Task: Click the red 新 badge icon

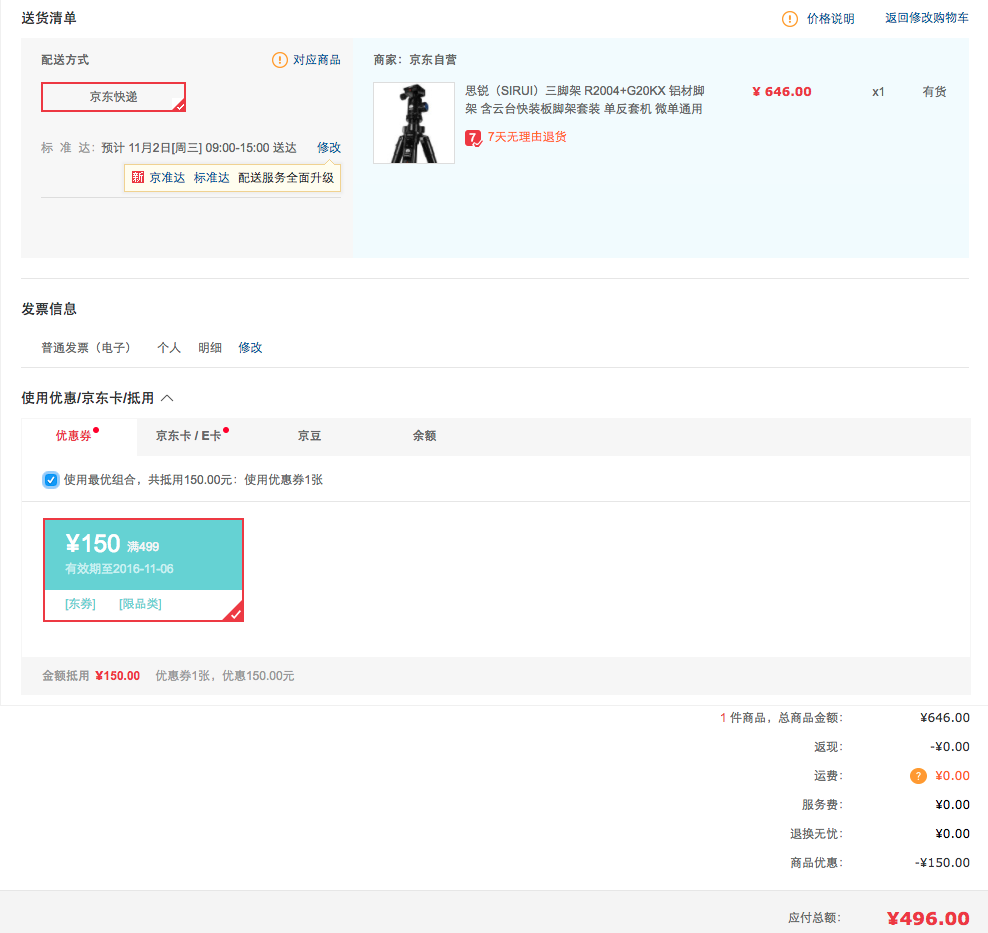Action: (x=138, y=178)
